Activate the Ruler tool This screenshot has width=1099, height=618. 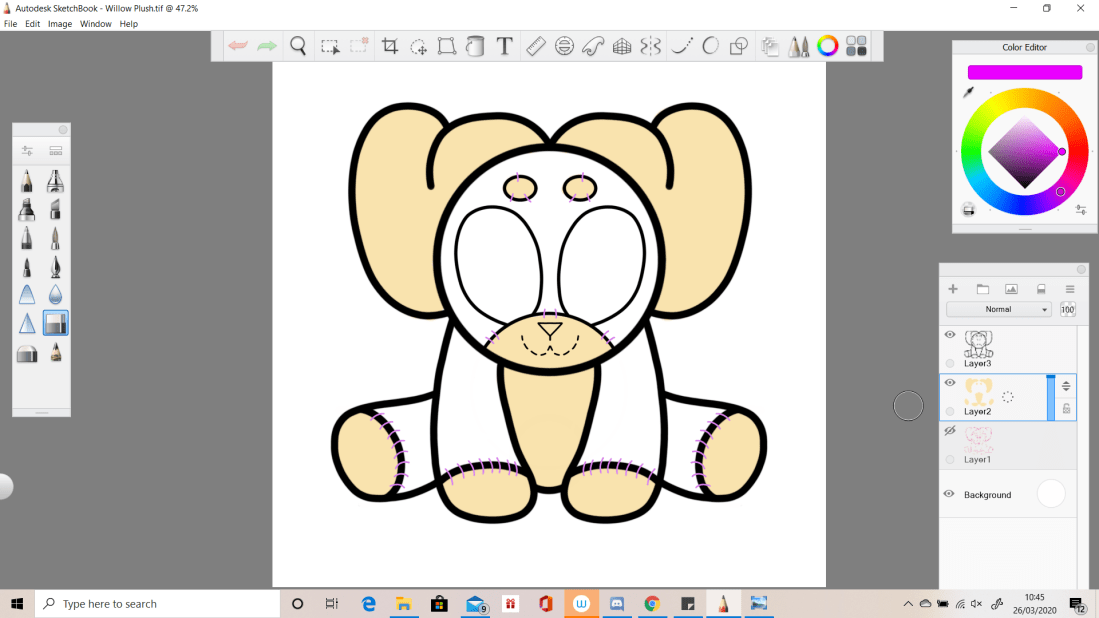(x=535, y=46)
